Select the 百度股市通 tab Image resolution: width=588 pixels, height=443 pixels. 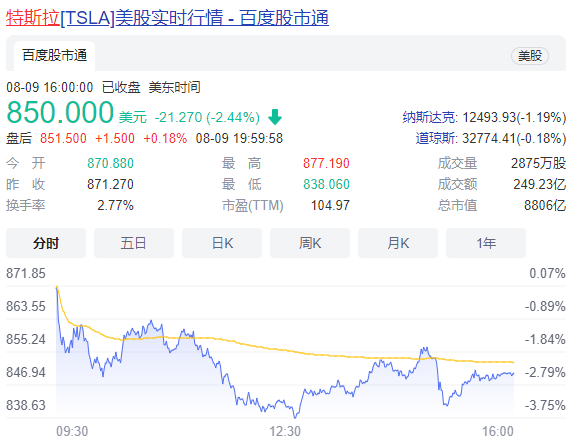click(54, 56)
